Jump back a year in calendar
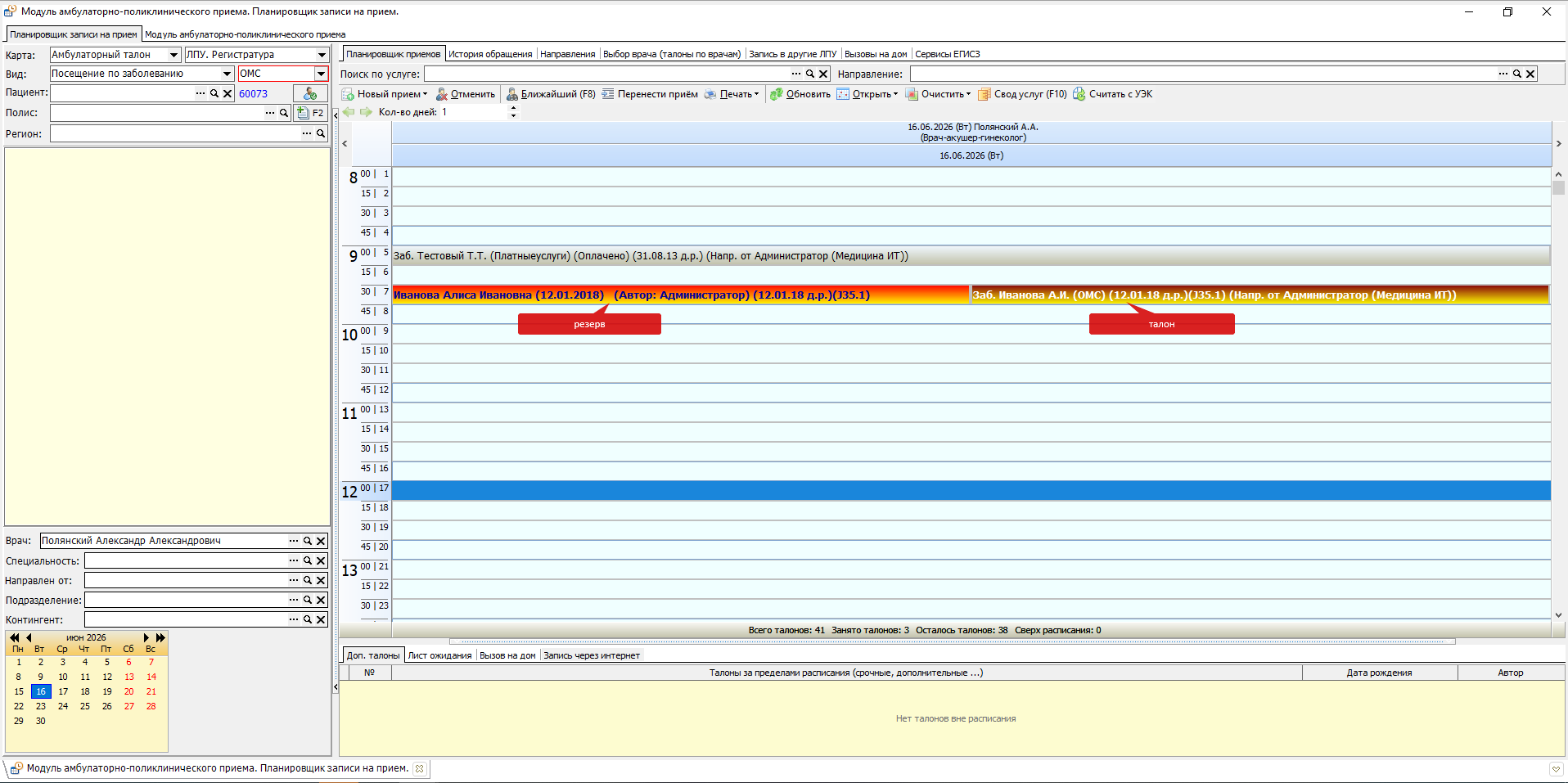The height and width of the screenshot is (783, 1568). (14, 637)
